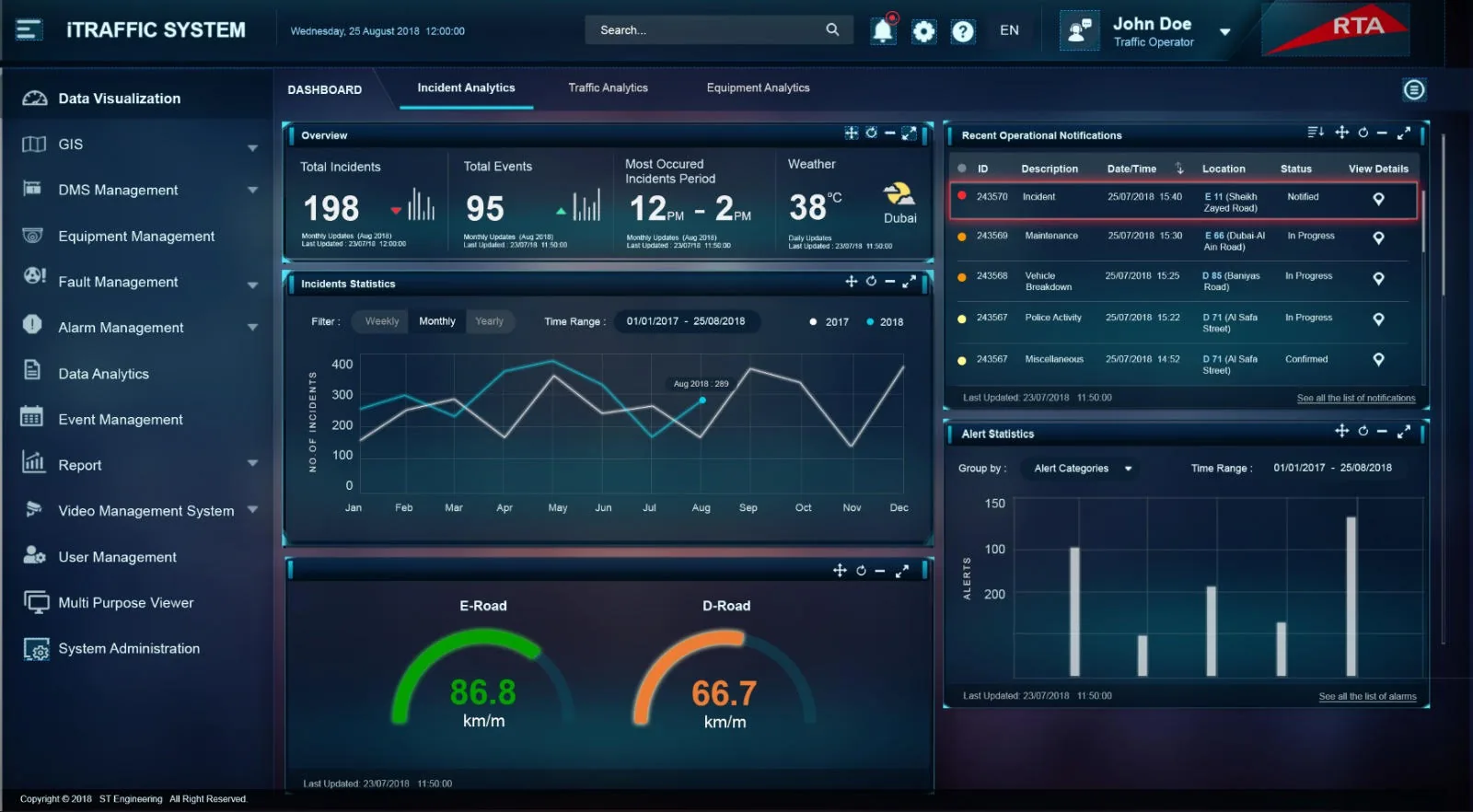Click the search magnifier icon
This screenshot has height=812, width=1473.
point(832,29)
